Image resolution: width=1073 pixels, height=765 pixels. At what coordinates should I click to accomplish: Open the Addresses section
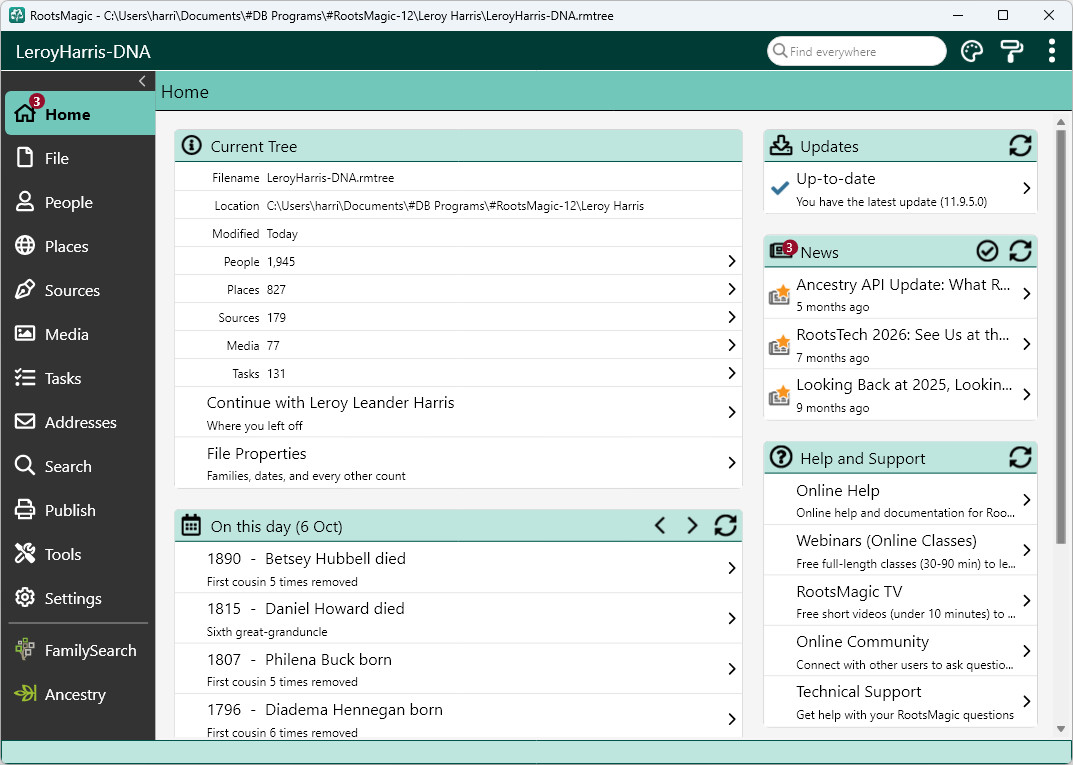tap(79, 422)
